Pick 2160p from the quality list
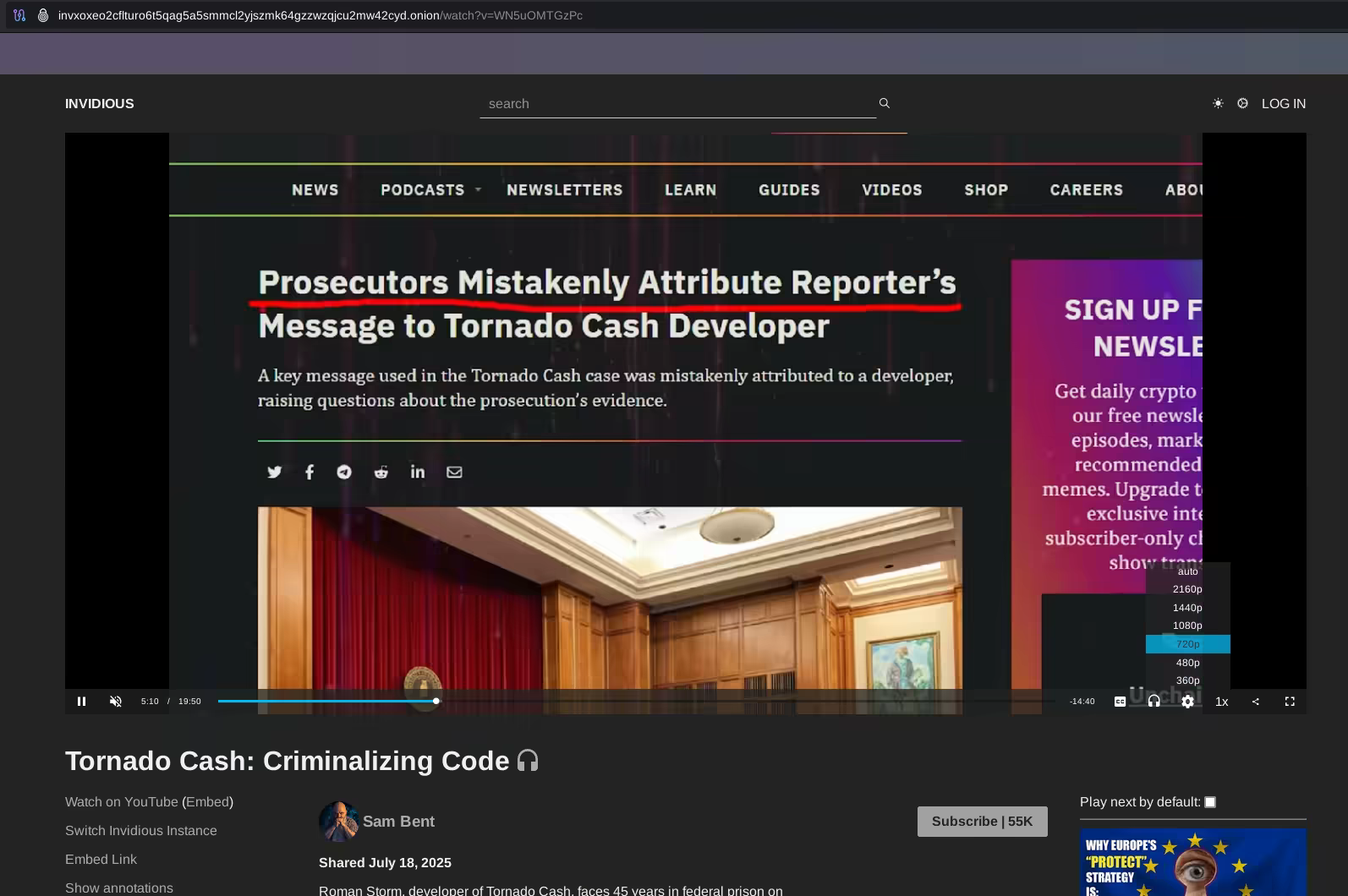The image size is (1348, 896). click(1187, 589)
